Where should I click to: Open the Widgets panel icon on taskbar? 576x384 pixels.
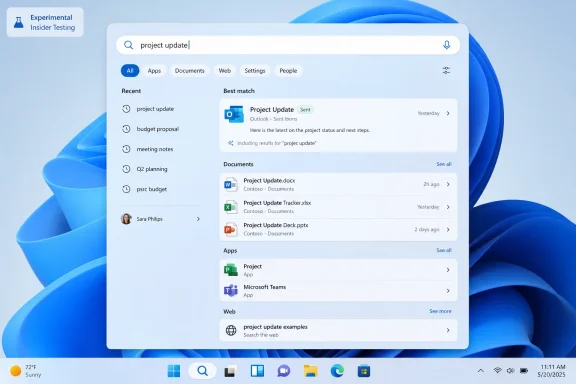257,371
